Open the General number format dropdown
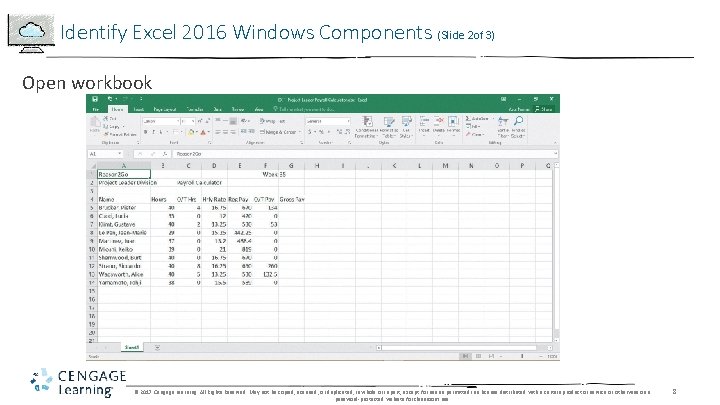Screen dimensions: 720x405 (328, 121)
